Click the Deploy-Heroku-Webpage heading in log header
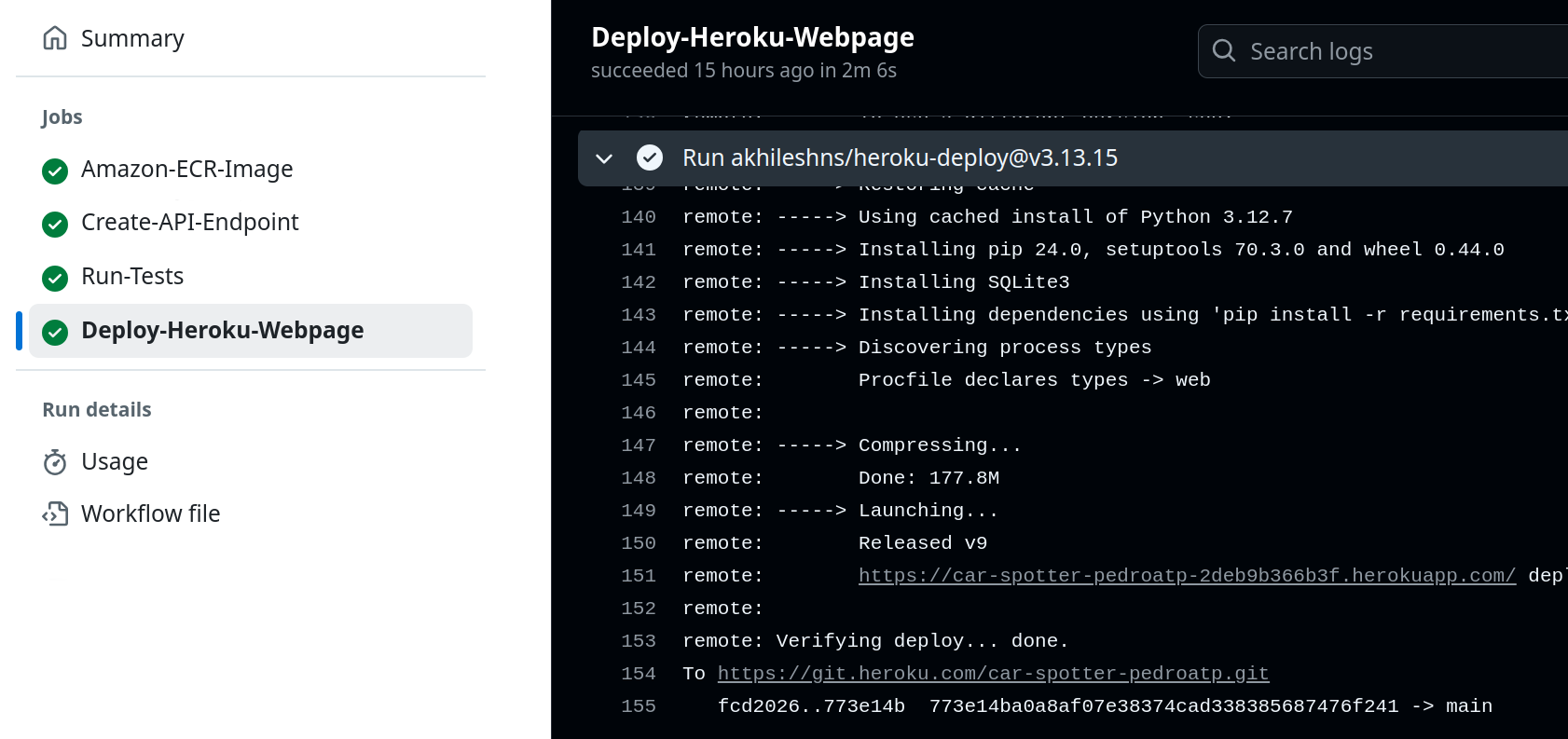Screen dimensions: 1568x739 click(752, 37)
